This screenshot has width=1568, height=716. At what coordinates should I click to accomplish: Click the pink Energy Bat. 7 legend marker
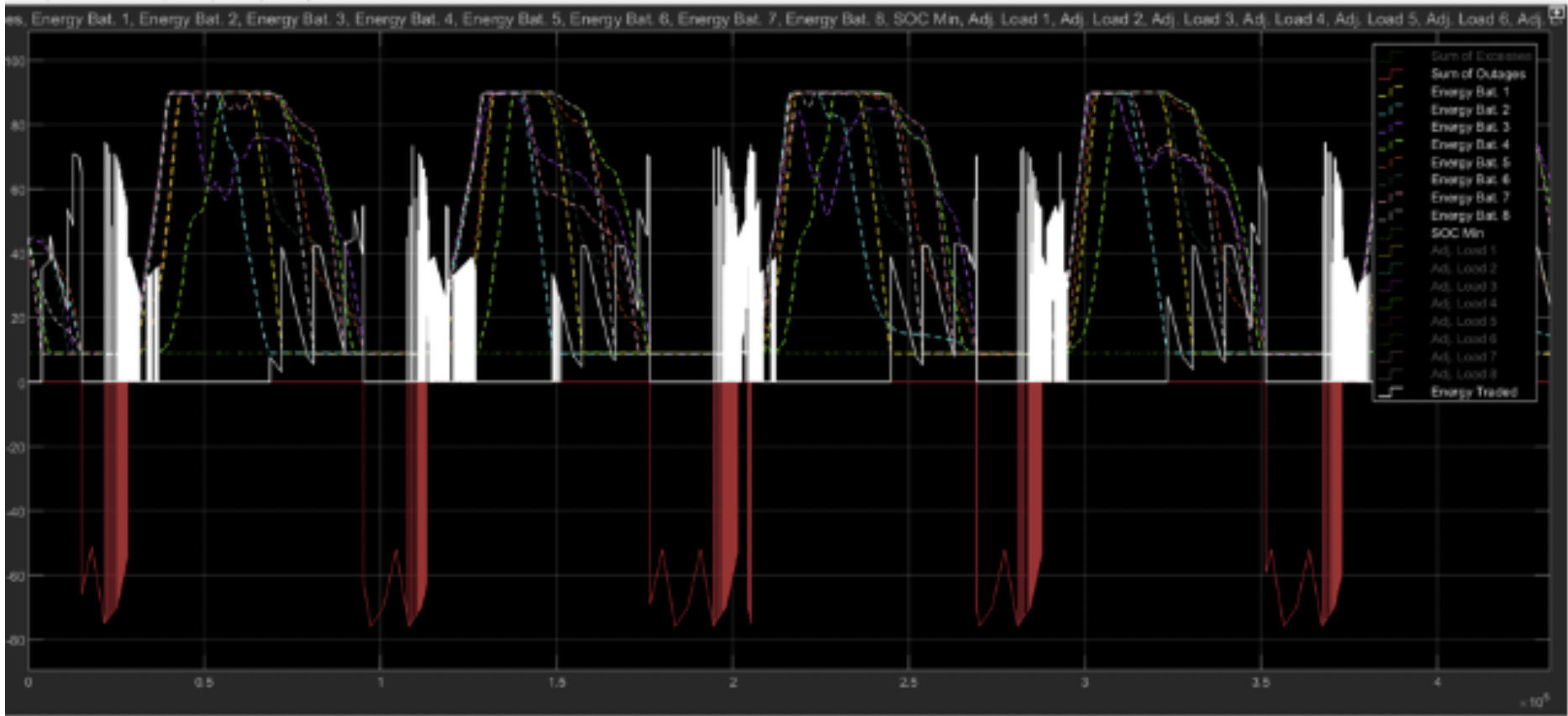point(1391,197)
